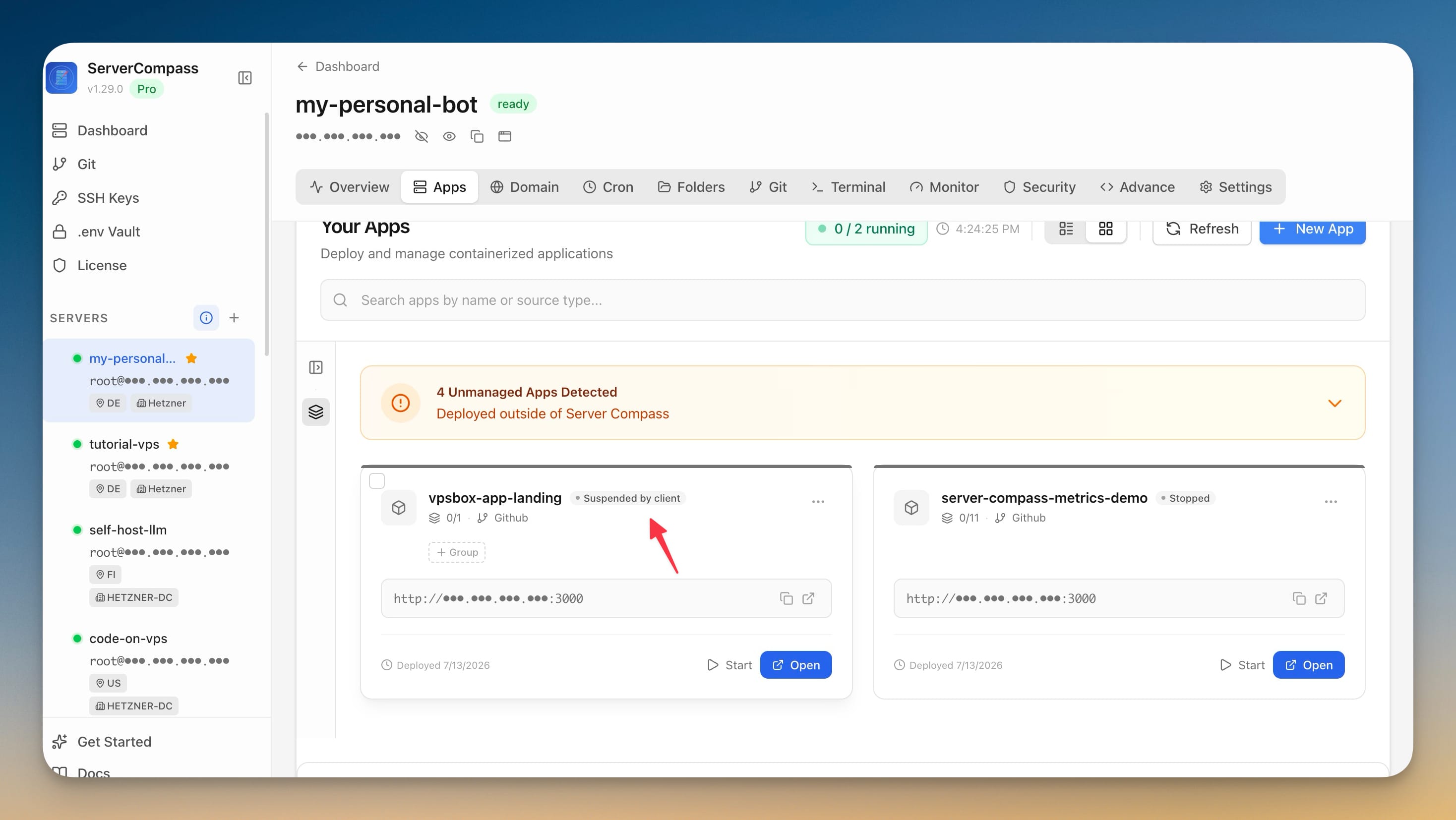Click the server-compass-metrics-demo cube icon

point(911,508)
